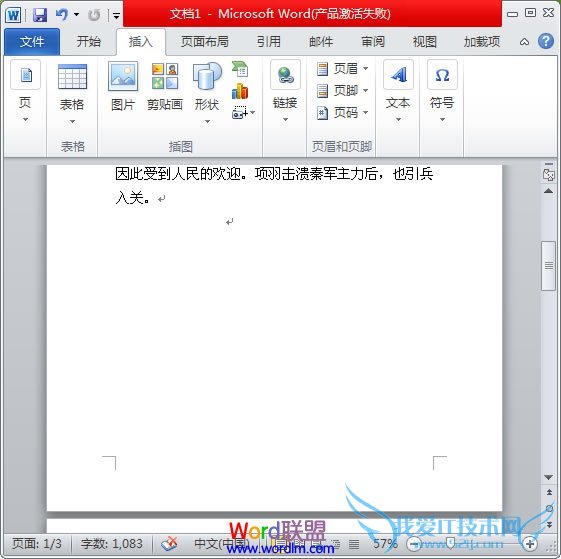
Task: Open the 形状 shapes icon
Action: [x=207, y=76]
